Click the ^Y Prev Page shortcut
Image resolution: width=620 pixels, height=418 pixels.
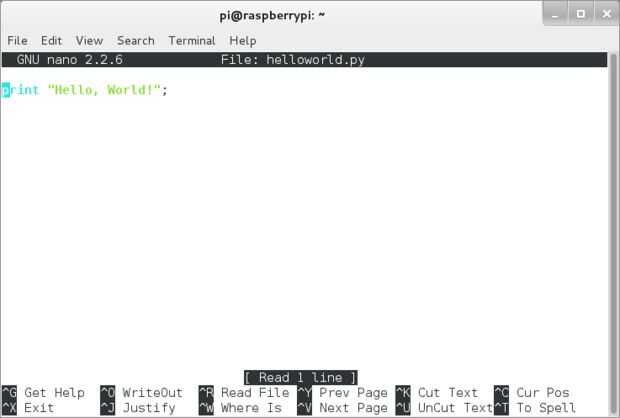(342, 393)
